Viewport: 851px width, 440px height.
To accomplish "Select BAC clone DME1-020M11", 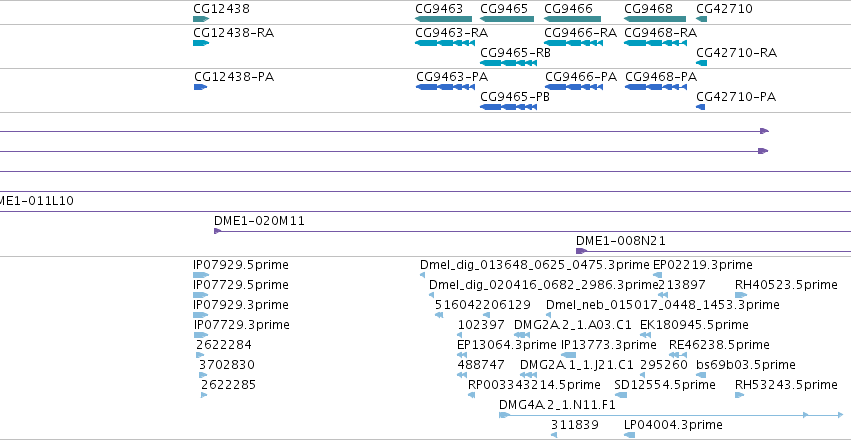I will 259,221.
